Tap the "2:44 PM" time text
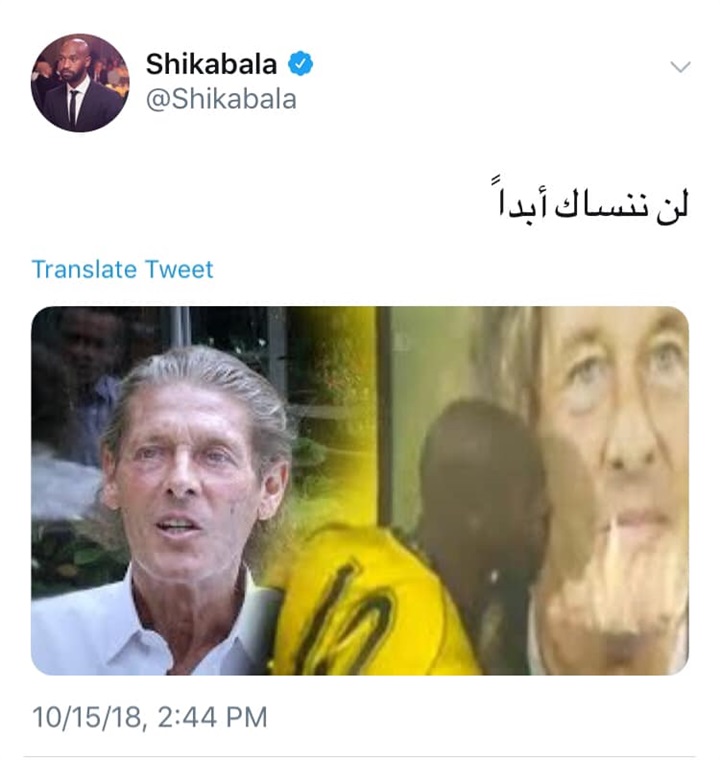The width and height of the screenshot is (720, 760). 212,717
